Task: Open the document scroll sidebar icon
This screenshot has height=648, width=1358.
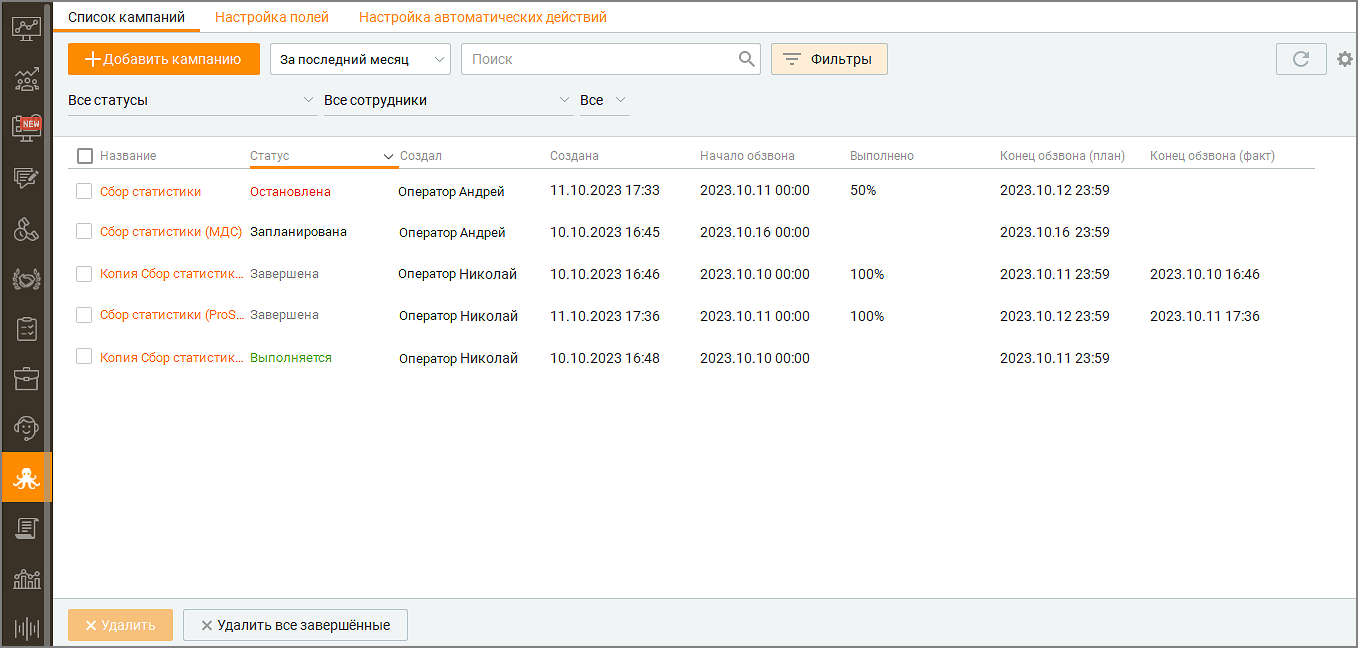Action: pos(26,529)
